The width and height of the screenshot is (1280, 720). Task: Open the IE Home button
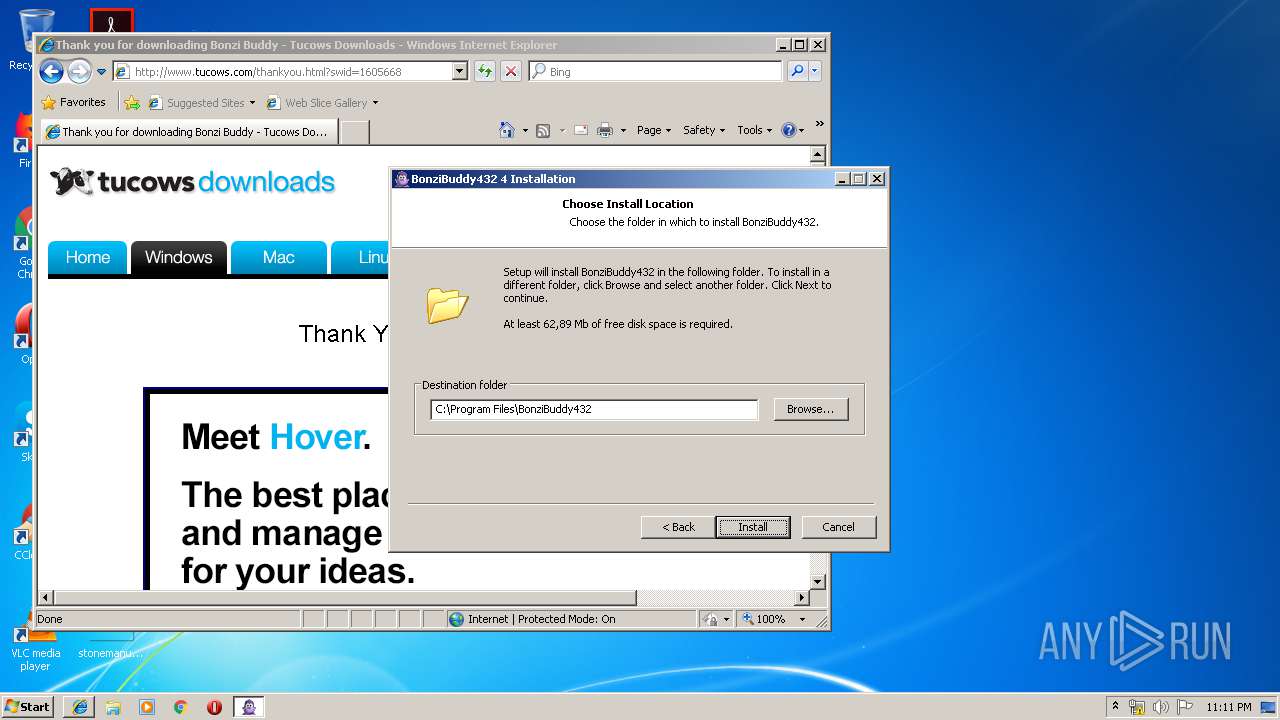coord(507,130)
